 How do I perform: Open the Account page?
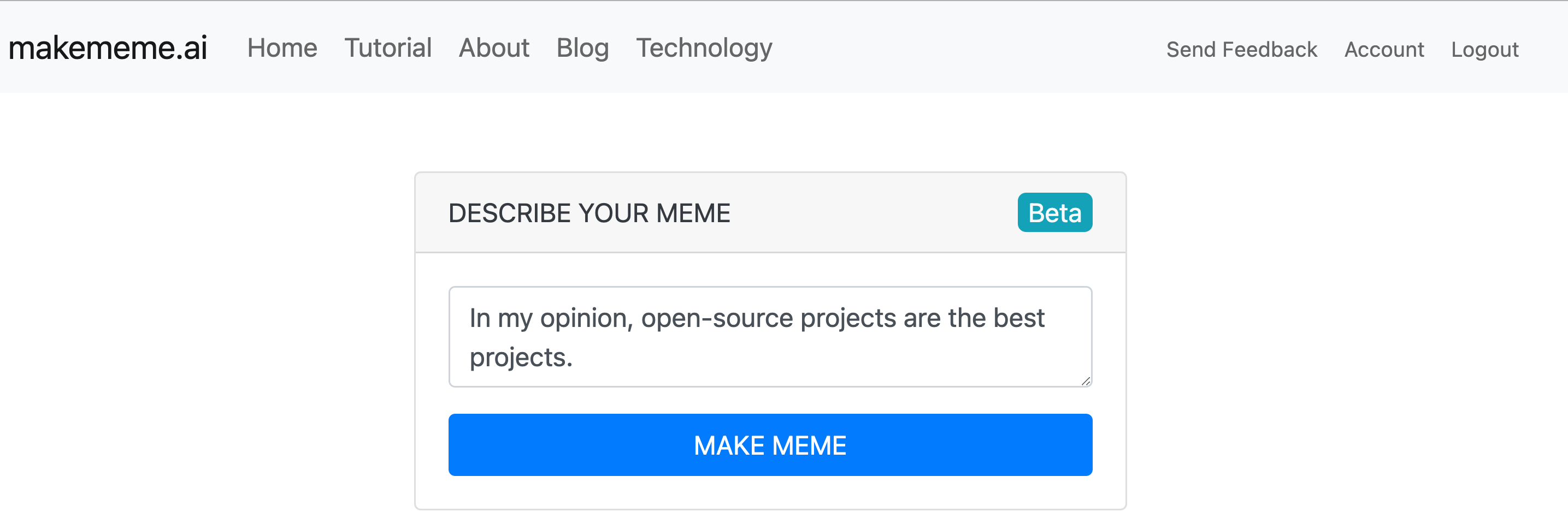1383,49
